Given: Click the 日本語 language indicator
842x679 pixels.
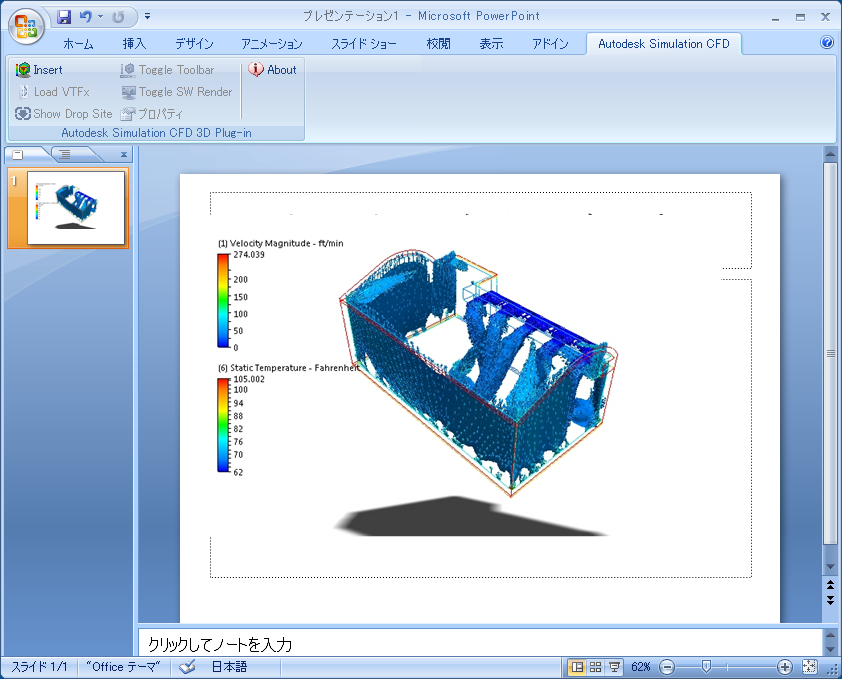Looking at the screenshot, I should (229, 667).
